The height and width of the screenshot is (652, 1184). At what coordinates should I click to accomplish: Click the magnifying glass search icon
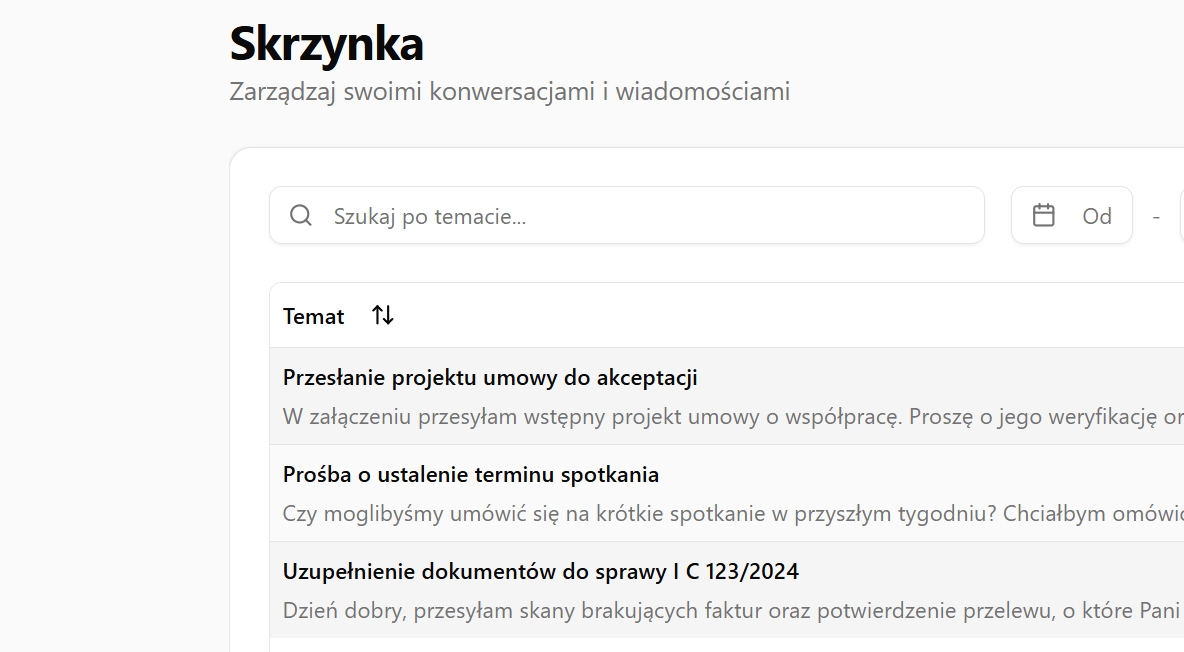(x=300, y=215)
